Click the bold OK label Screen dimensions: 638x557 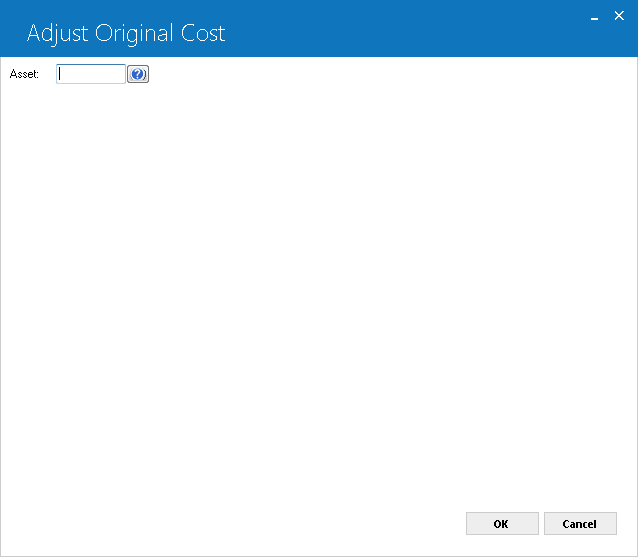click(501, 524)
